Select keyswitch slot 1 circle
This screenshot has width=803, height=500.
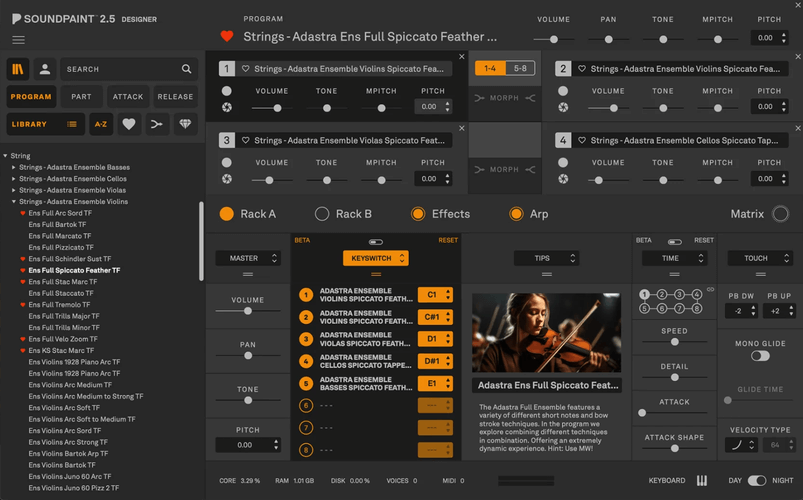(x=306, y=295)
